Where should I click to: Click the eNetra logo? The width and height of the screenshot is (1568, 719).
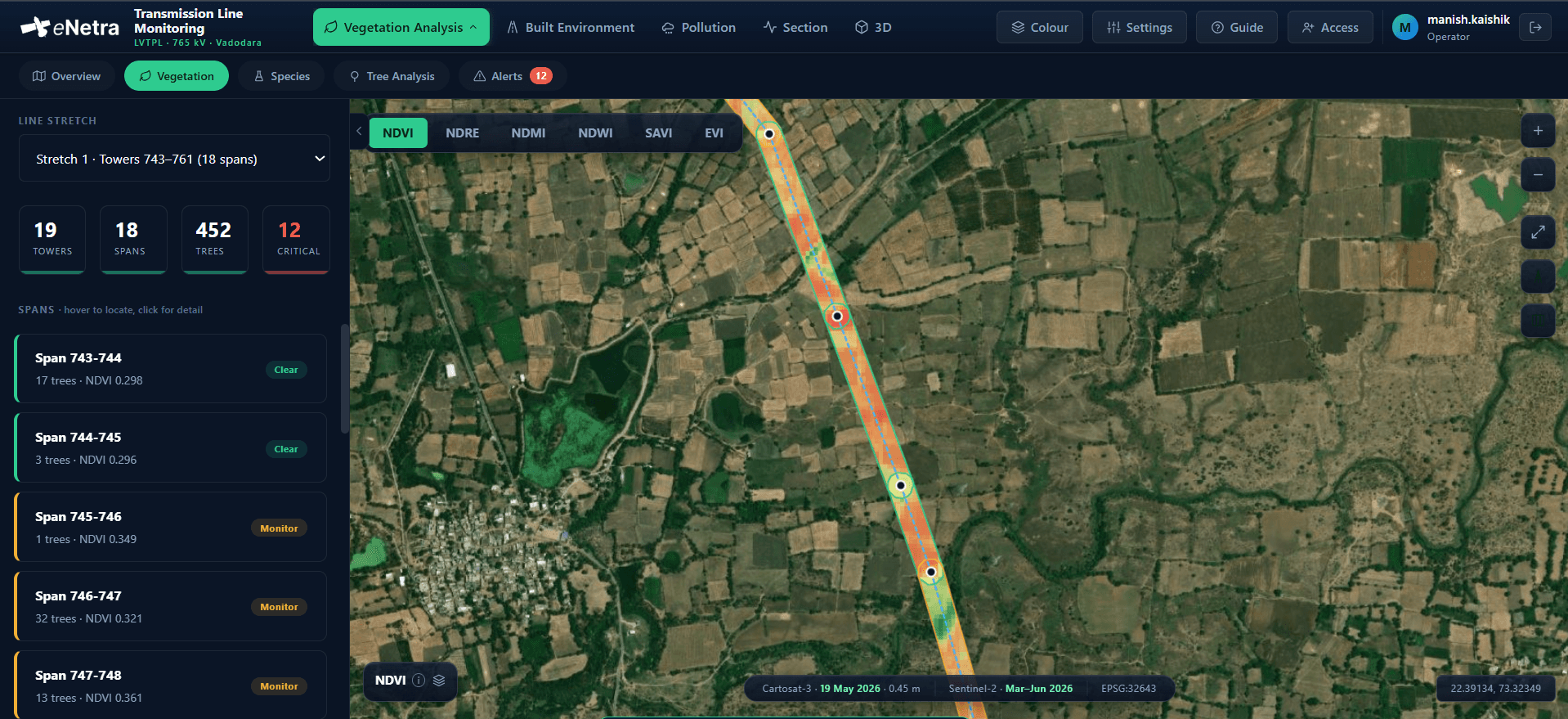pos(69,27)
